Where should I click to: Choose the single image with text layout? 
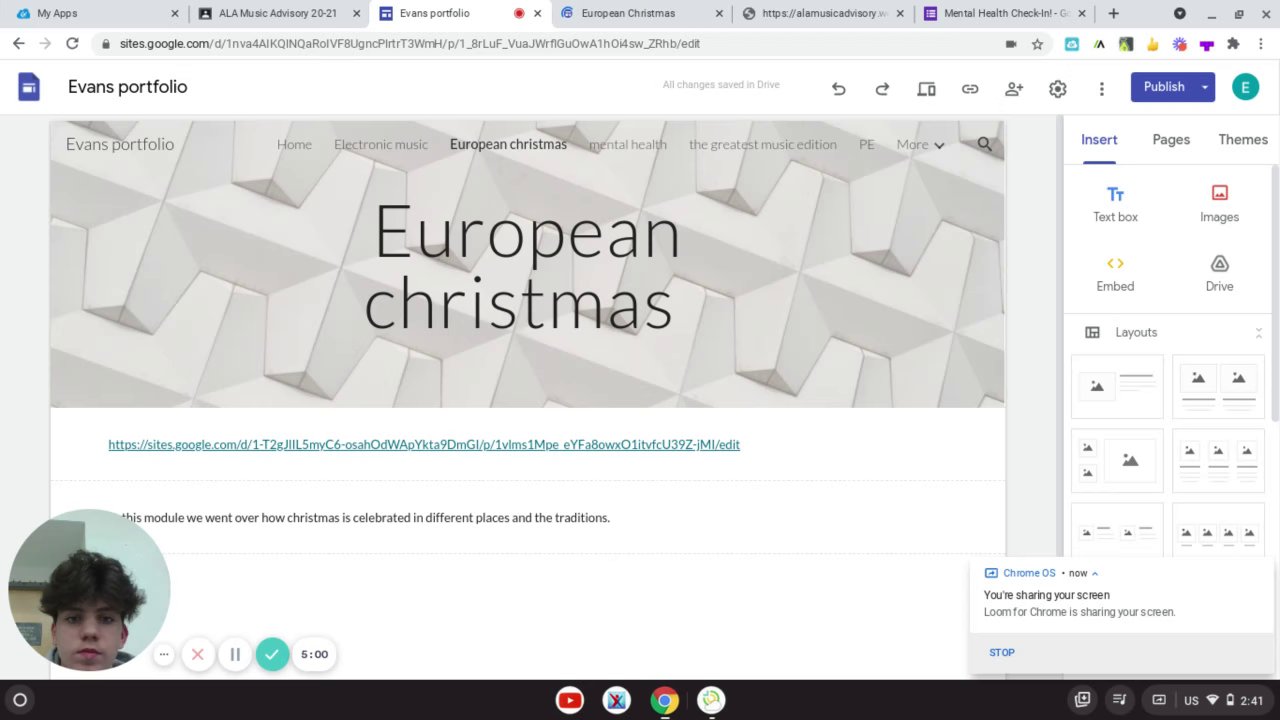[1117, 387]
